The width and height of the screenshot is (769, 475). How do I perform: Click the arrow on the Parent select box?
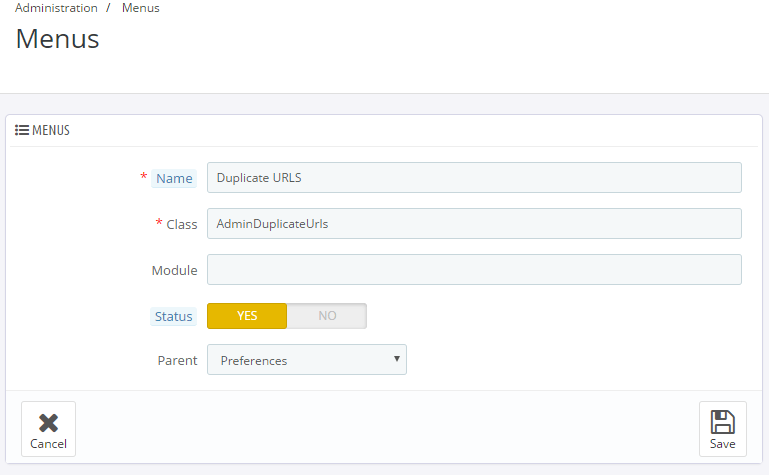coord(396,359)
